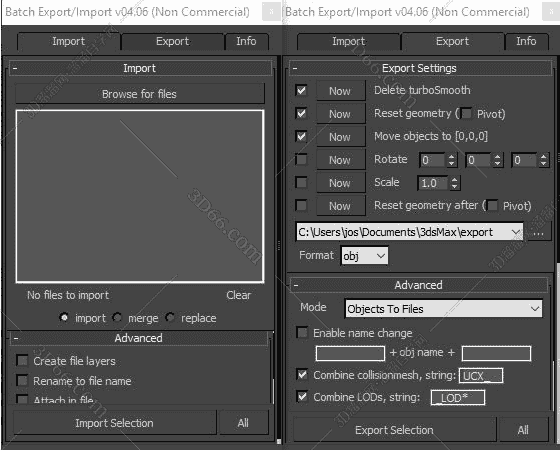Uncheck Move objects to [0,0,0] checkbox
The width and height of the screenshot is (560, 450).
301,136
